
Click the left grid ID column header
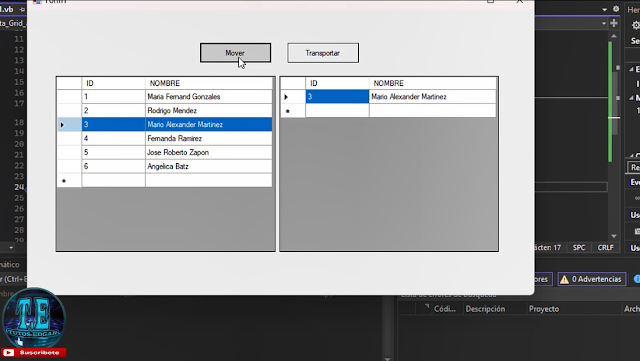pos(113,83)
